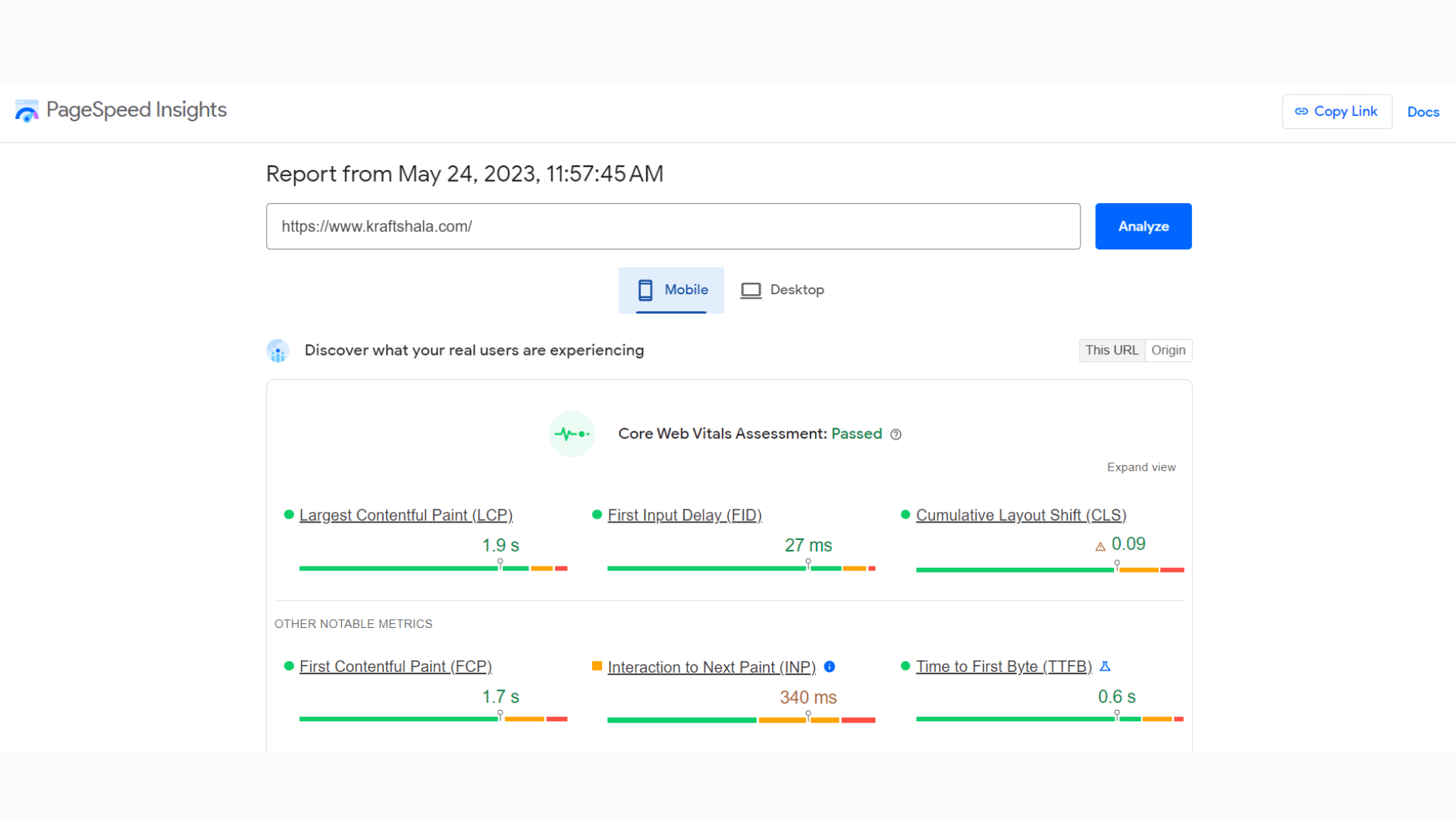
Task: Click the 27 ms FID value
Action: click(x=808, y=545)
